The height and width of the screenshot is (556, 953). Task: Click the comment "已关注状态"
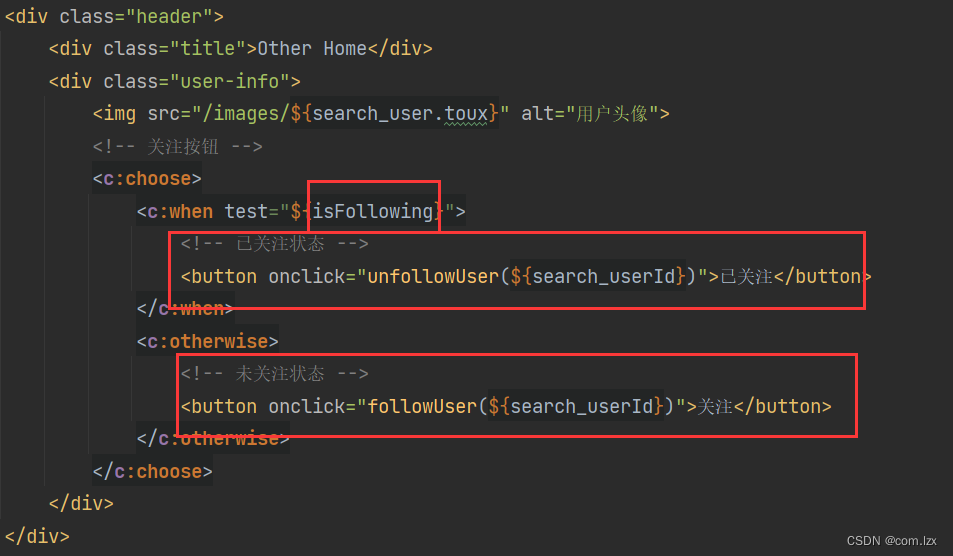(x=280, y=244)
